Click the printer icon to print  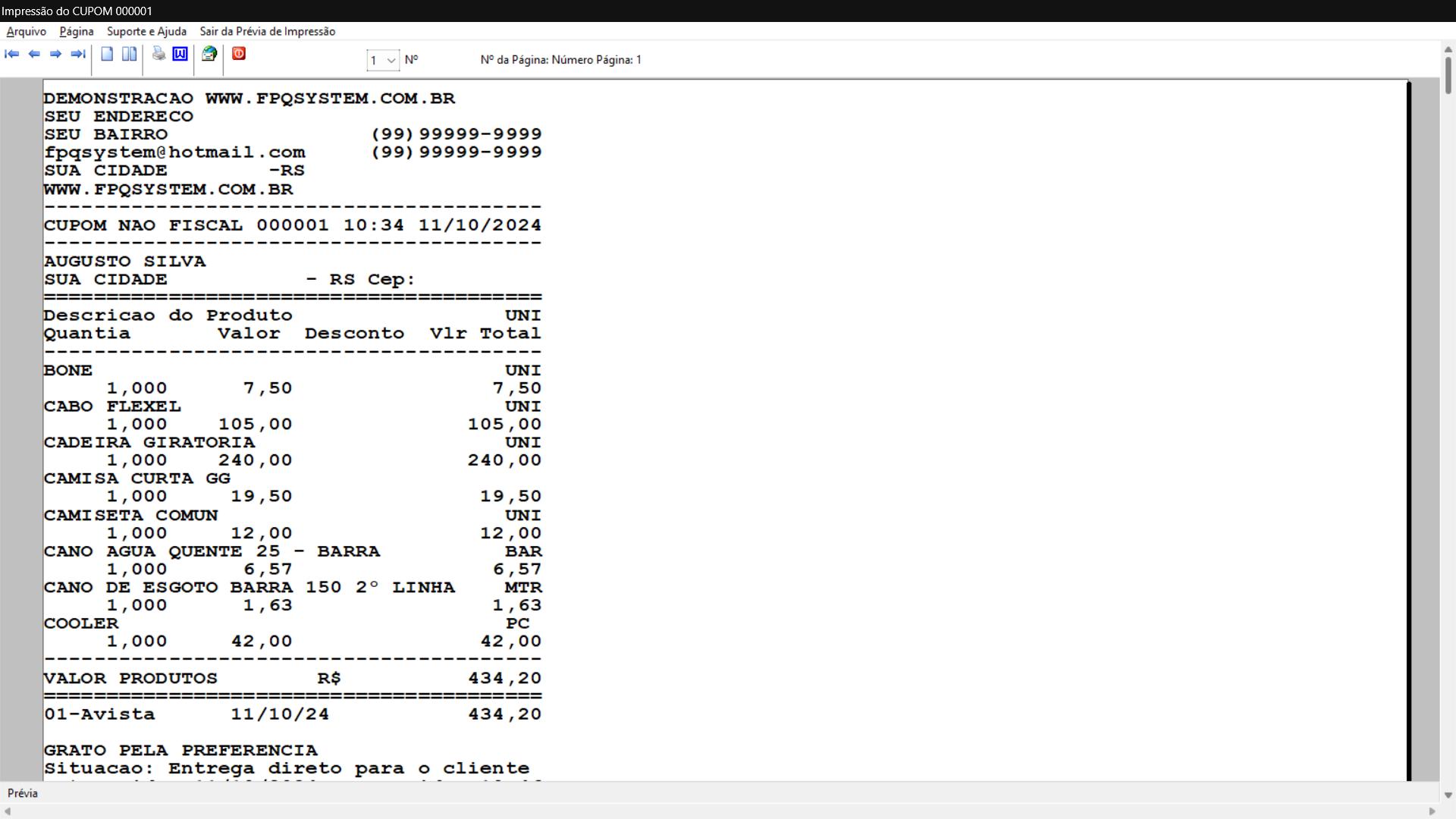(x=158, y=54)
